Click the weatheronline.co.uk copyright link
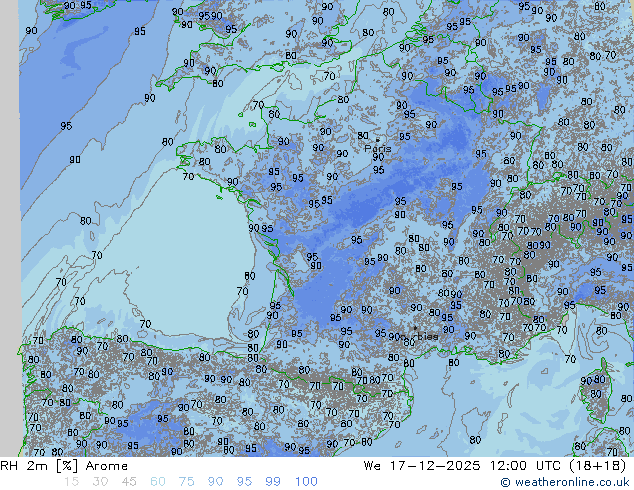 pos(572,482)
